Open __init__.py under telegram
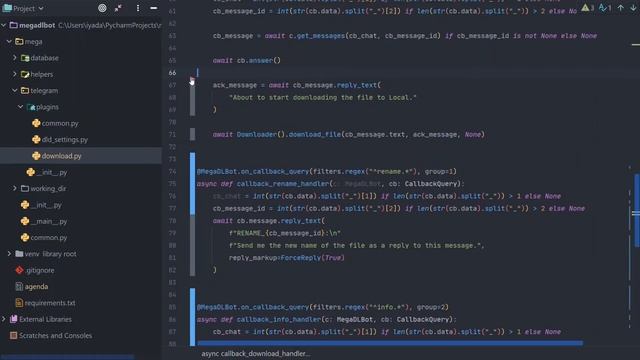 coord(51,172)
